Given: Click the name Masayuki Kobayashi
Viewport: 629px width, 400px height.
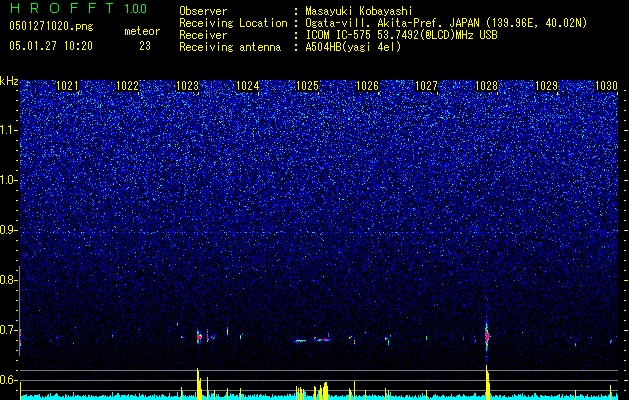Looking at the screenshot, I should coord(359,11).
